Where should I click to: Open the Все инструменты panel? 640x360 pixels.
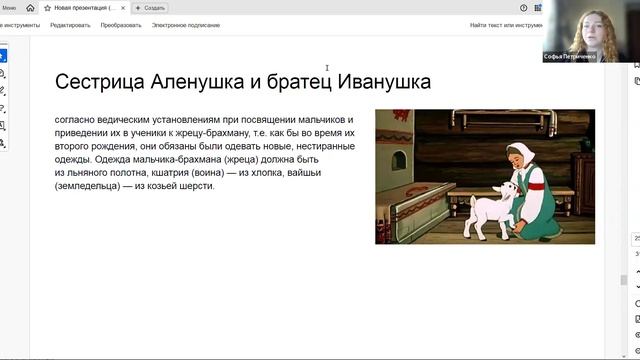pos(20,25)
